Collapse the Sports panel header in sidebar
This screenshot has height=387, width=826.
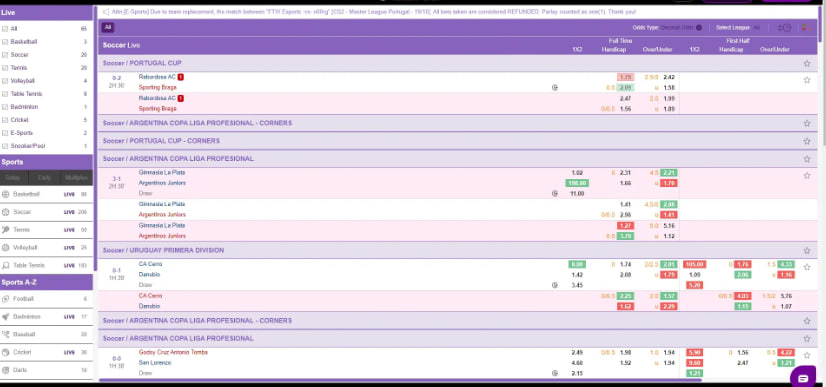[x=46, y=162]
